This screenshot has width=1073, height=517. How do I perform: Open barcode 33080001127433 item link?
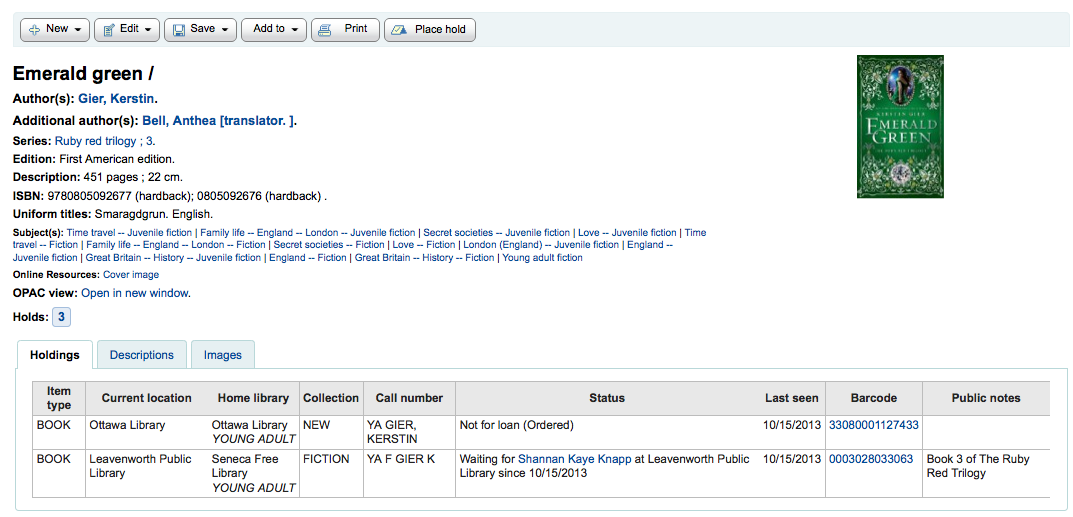(x=873, y=425)
